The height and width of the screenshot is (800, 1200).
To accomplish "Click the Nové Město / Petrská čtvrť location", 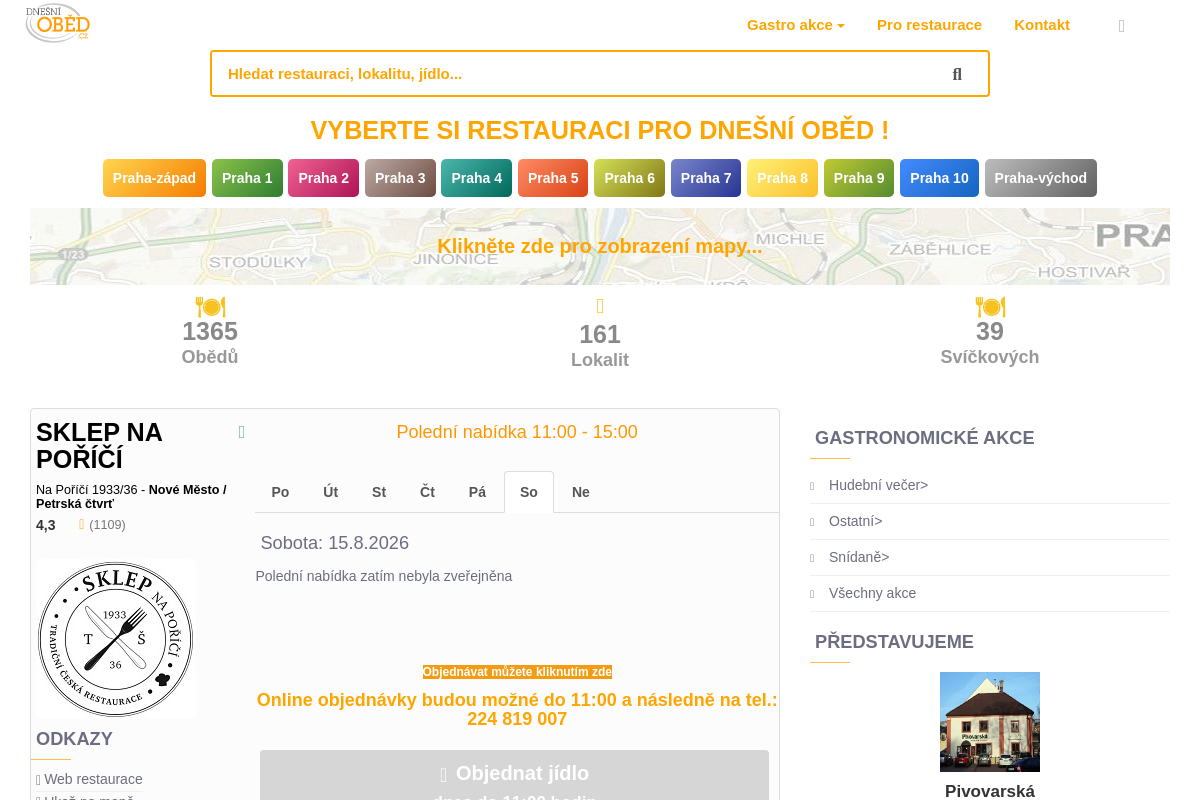I will [131, 497].
